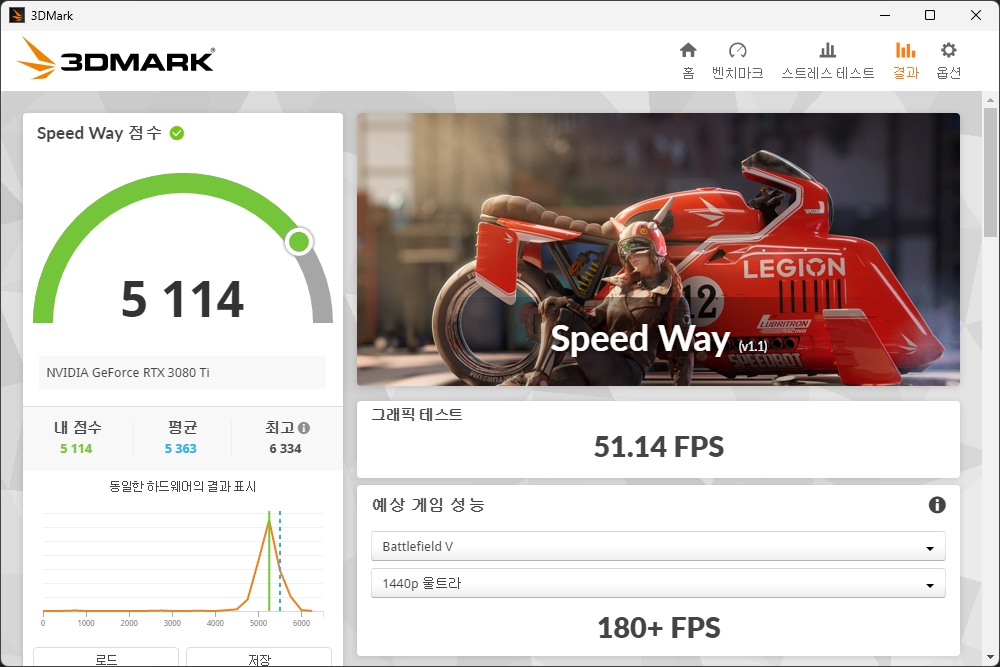The height and width of the screenshot is (667, 1000).
Task: Click the 180+ FPS estimate
Action: tap(659, 627)
